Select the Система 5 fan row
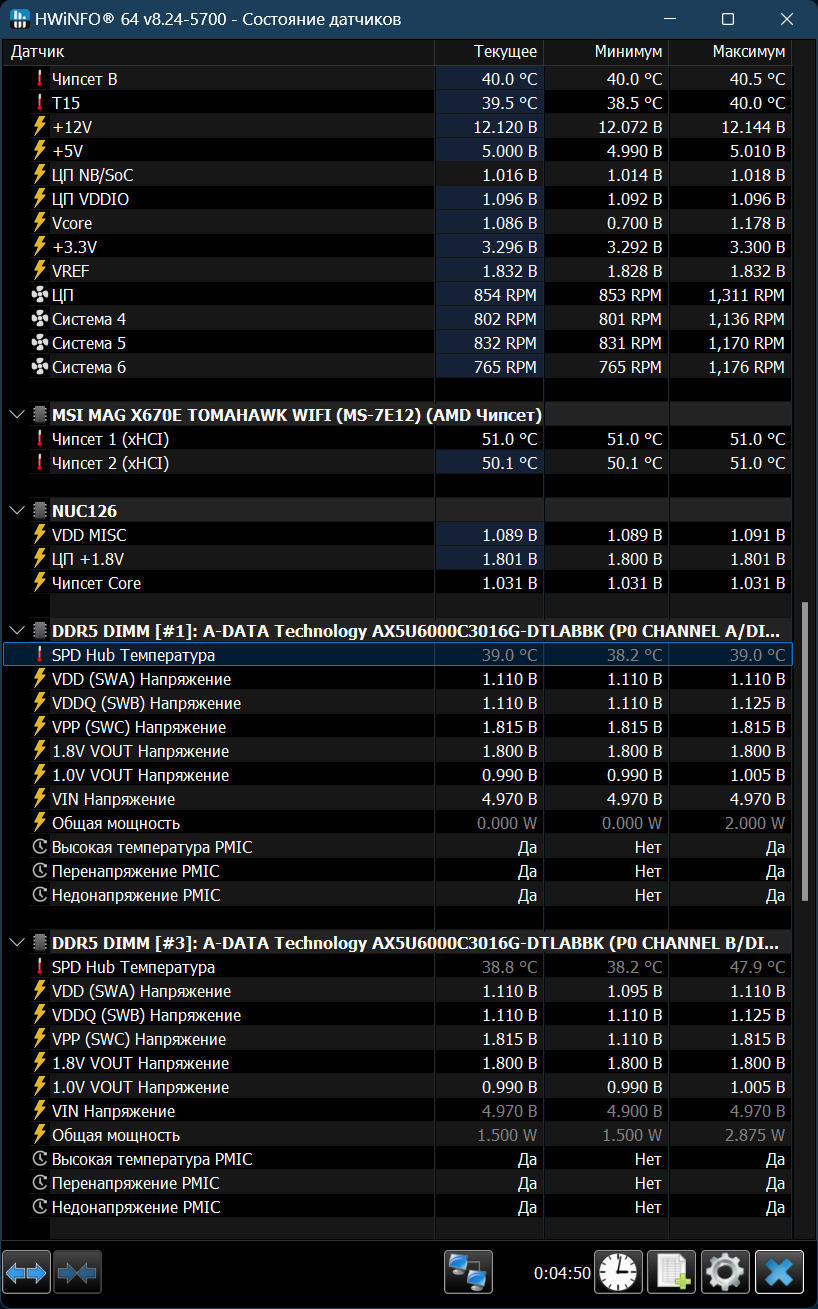 (398, 343)
